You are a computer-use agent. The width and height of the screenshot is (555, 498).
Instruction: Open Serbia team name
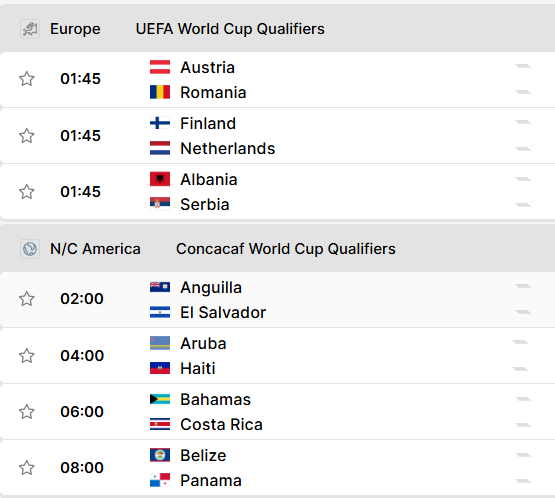coord(205,204)
